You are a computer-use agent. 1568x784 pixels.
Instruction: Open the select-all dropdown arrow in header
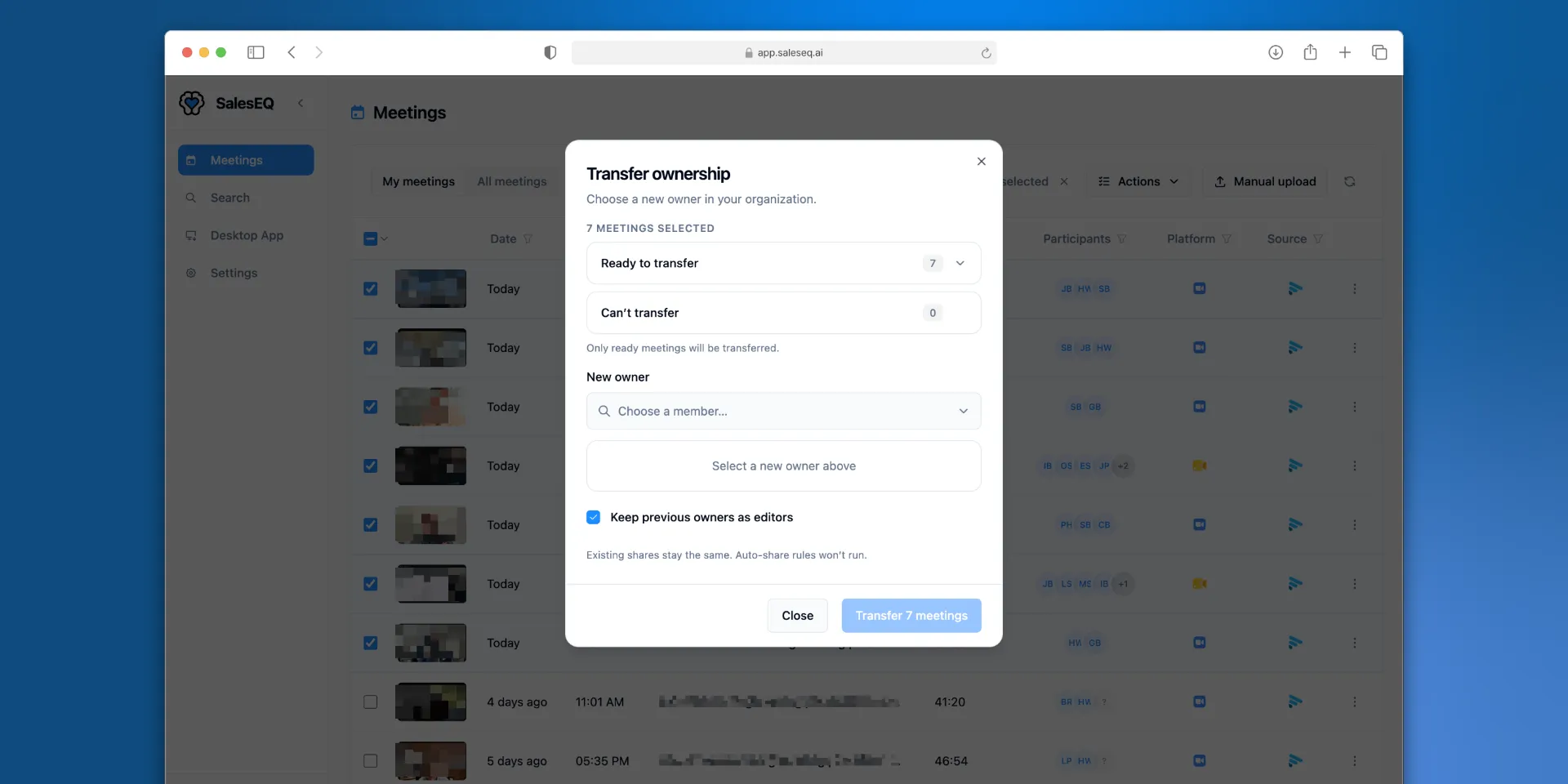(x=385, y=238)
